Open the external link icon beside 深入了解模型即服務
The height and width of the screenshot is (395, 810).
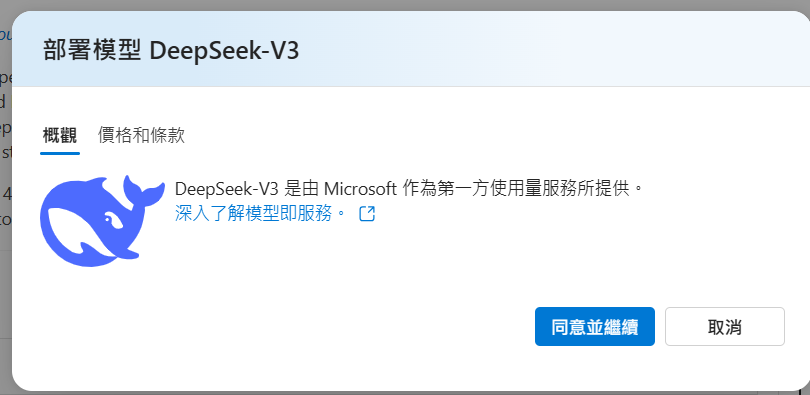[x=367, y=214]
